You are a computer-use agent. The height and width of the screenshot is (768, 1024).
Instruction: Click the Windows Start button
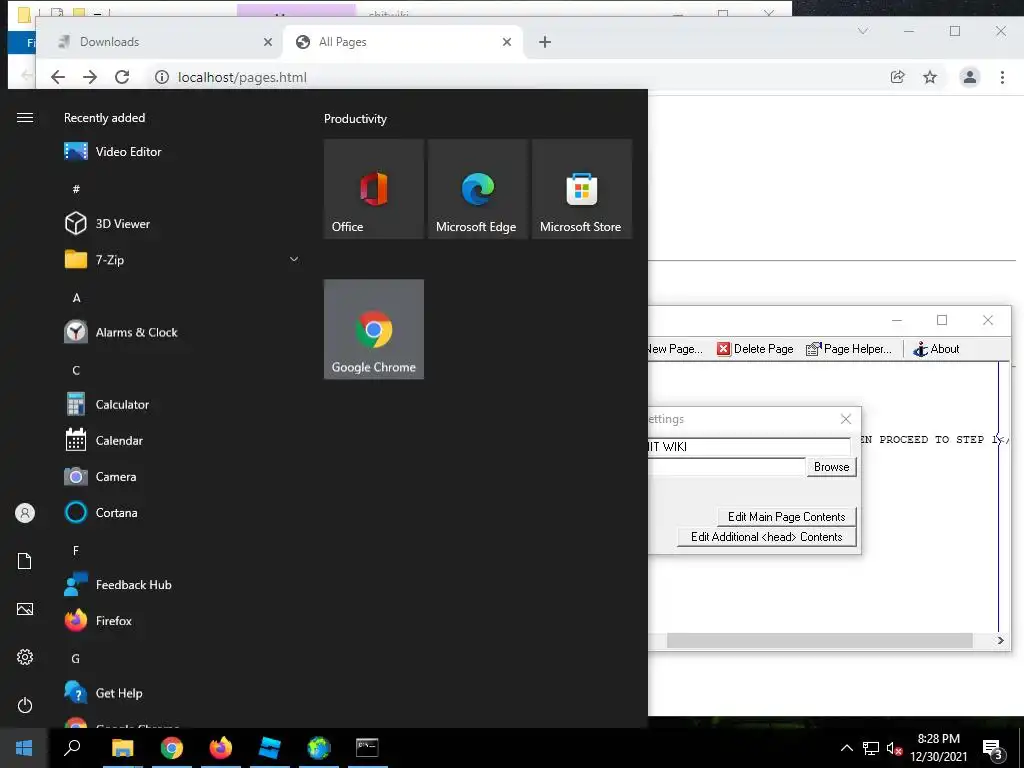24,748
